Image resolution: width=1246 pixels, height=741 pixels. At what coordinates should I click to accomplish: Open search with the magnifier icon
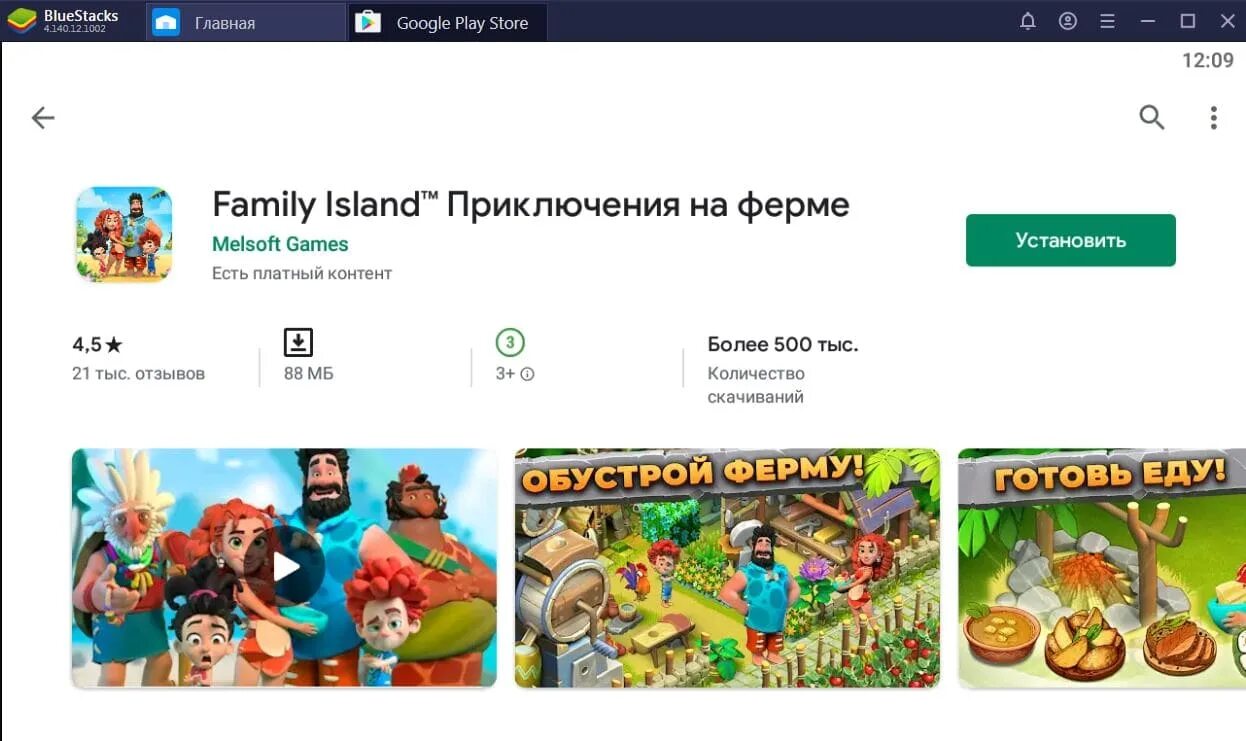click(1152, 117)
